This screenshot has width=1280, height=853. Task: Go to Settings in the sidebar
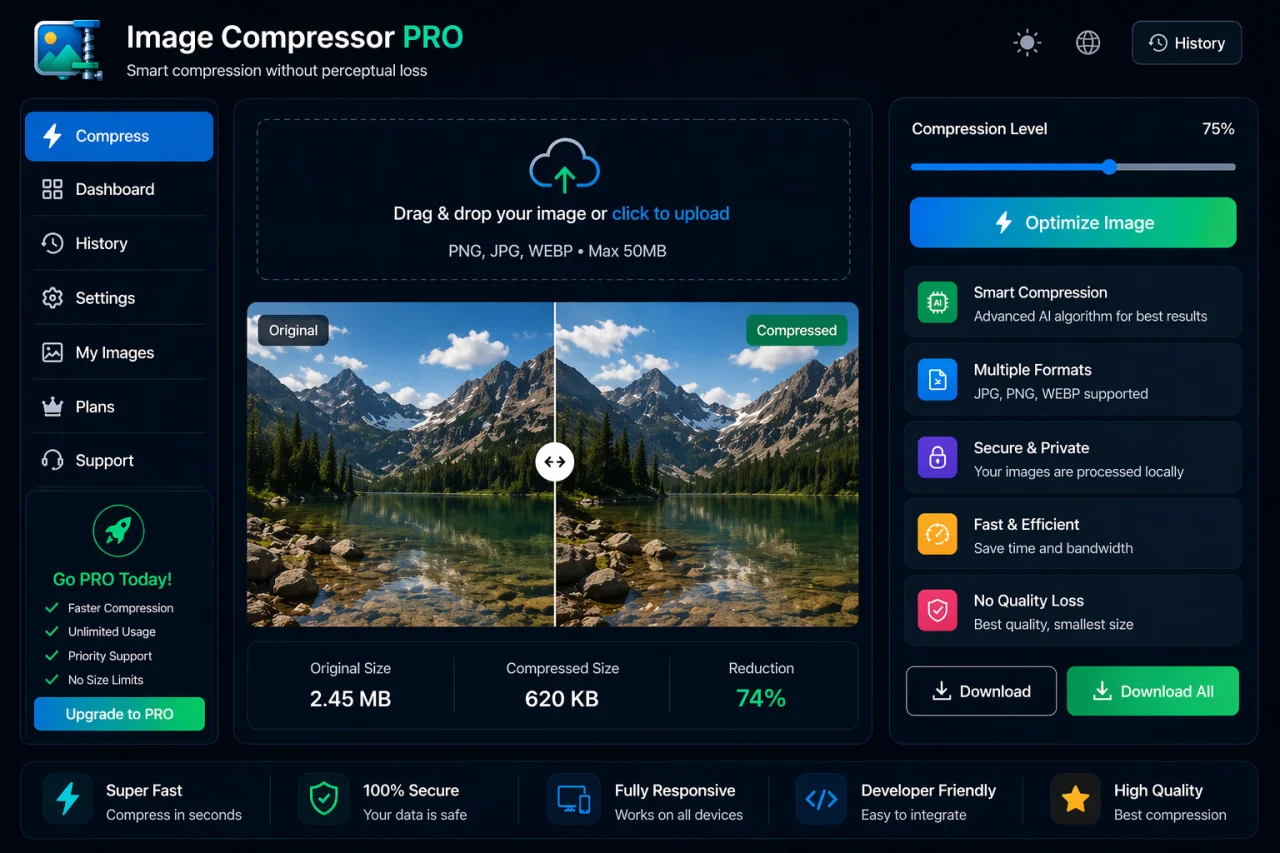119,298
